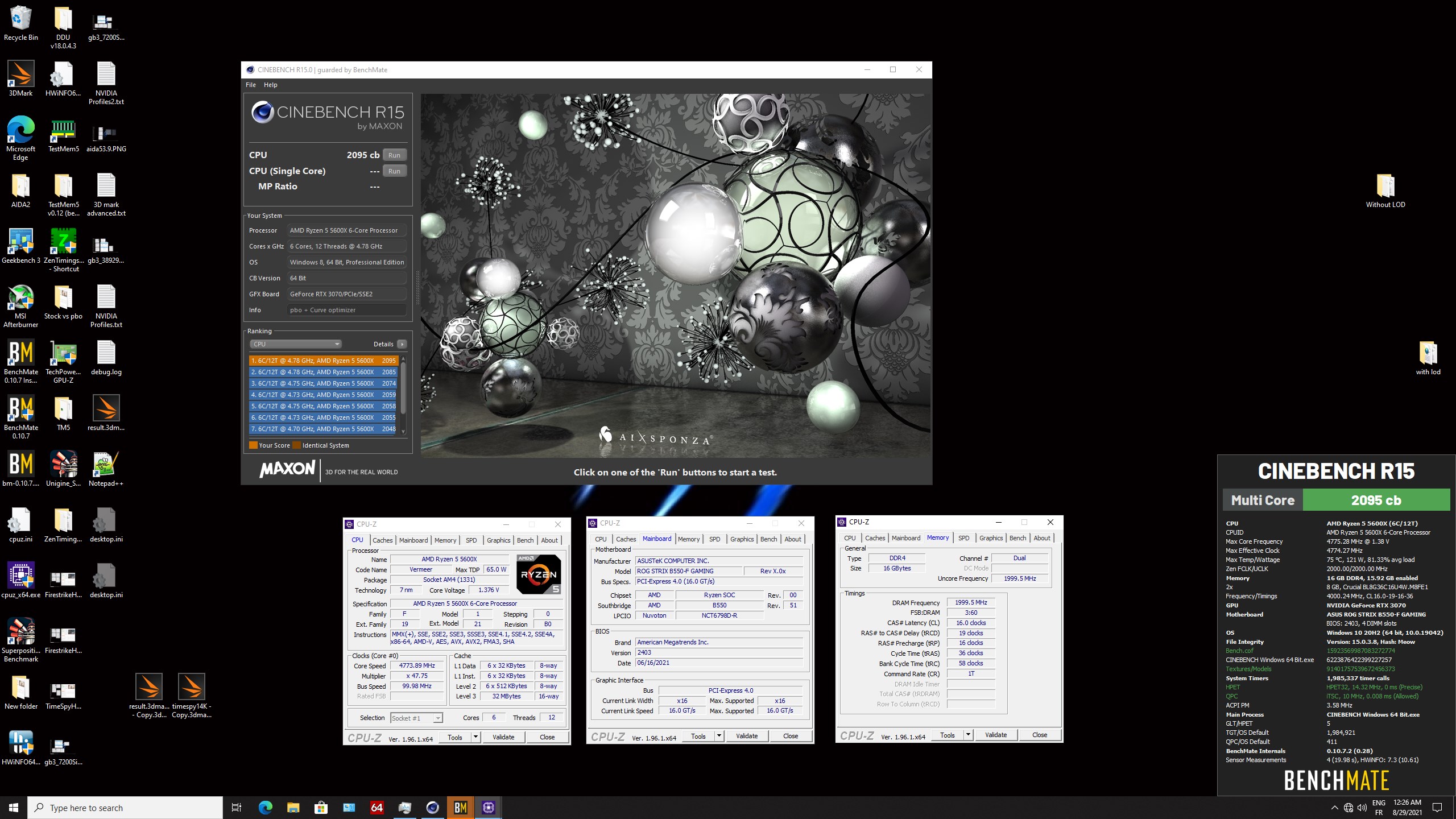Viewport: 1456px width, 819px height.
Task: Select ranking row 2 scoring 2085
Action: tap(323, 372)
